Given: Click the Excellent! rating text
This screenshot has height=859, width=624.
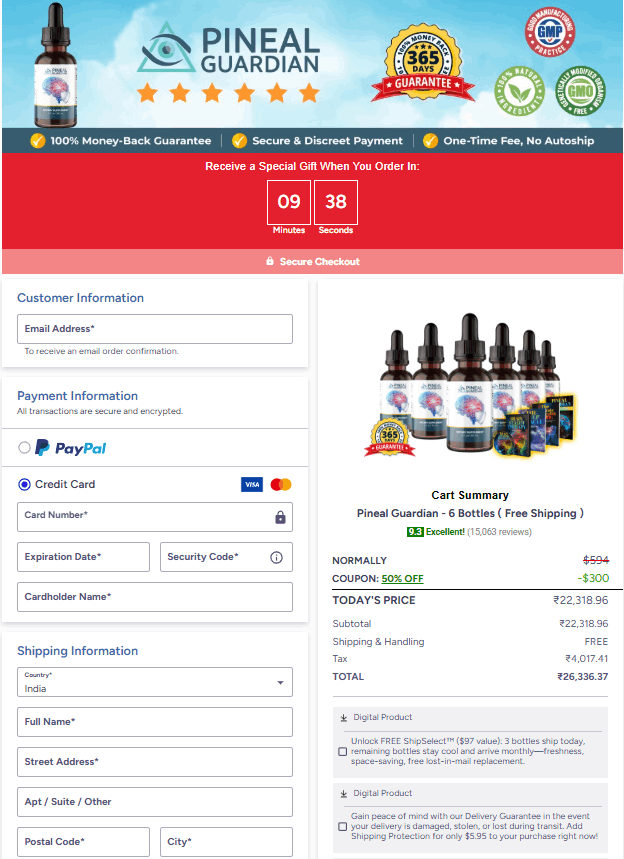Looking at the screenshot, I should pos(445,532).
